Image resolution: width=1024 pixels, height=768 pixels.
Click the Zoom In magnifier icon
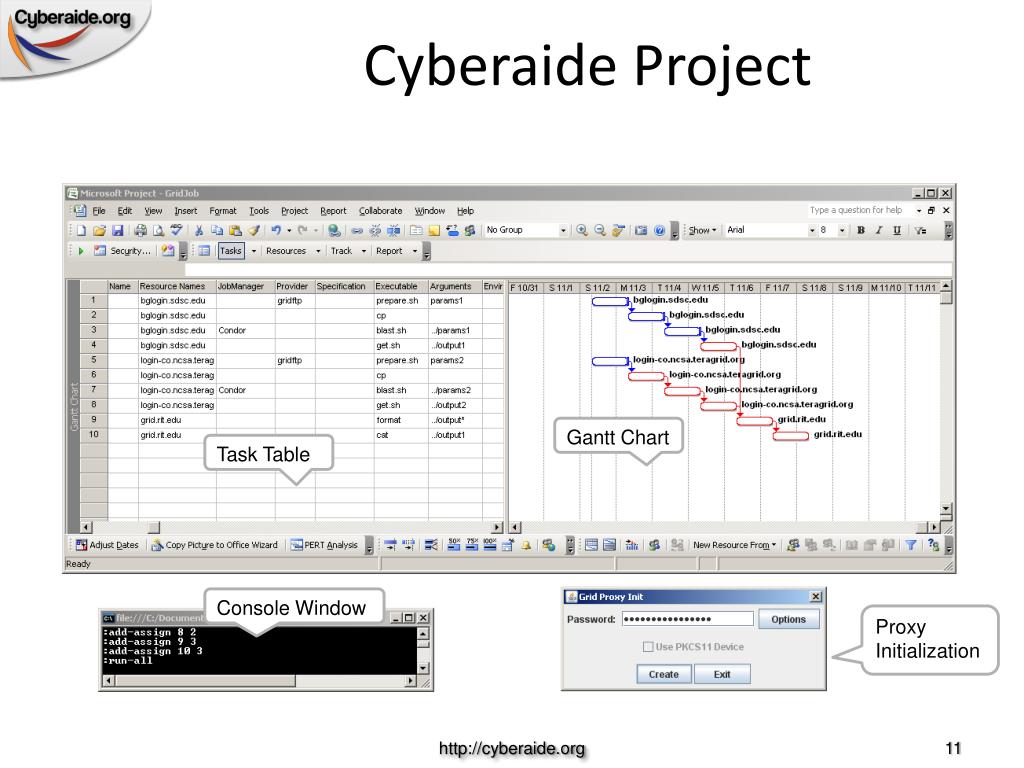pos(582,231)
